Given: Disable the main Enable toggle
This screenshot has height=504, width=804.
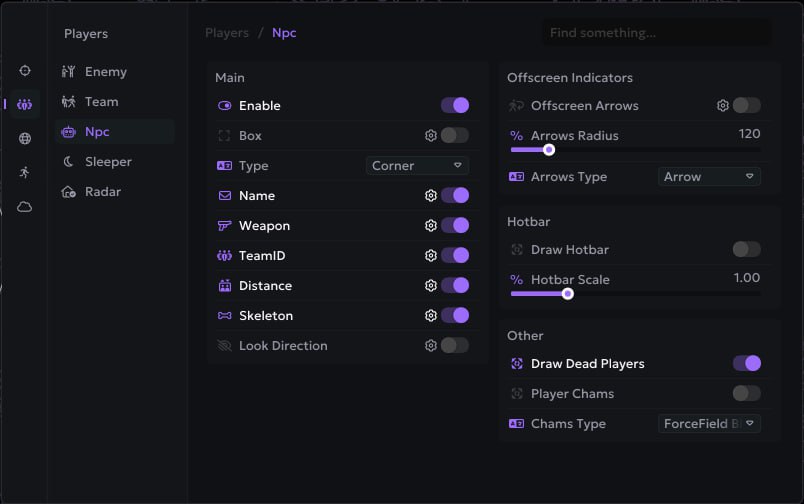Looking at the screenshot, I should pos(455,106).
